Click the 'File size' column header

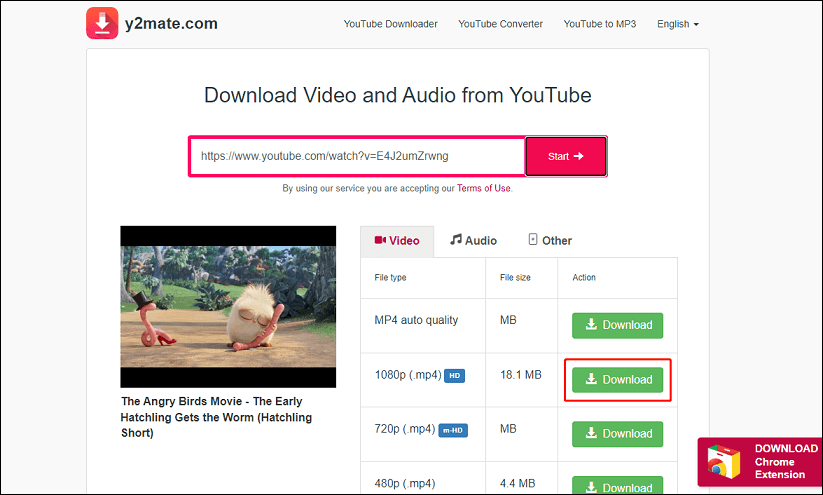pyautogui.click(x=515, y=278)
